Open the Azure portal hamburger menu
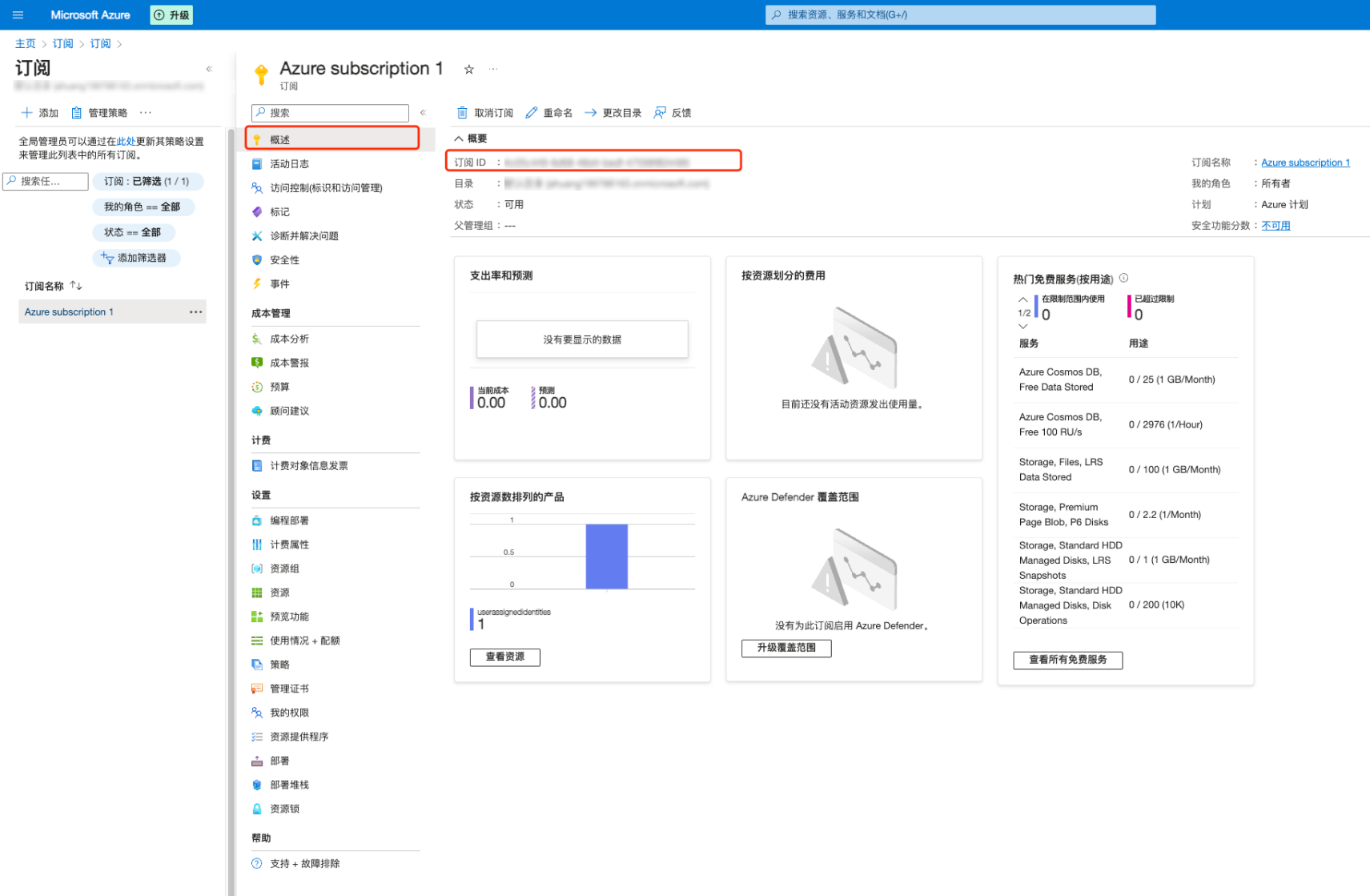Screen dimensions: 1370x896 click(x=18, y=14)
